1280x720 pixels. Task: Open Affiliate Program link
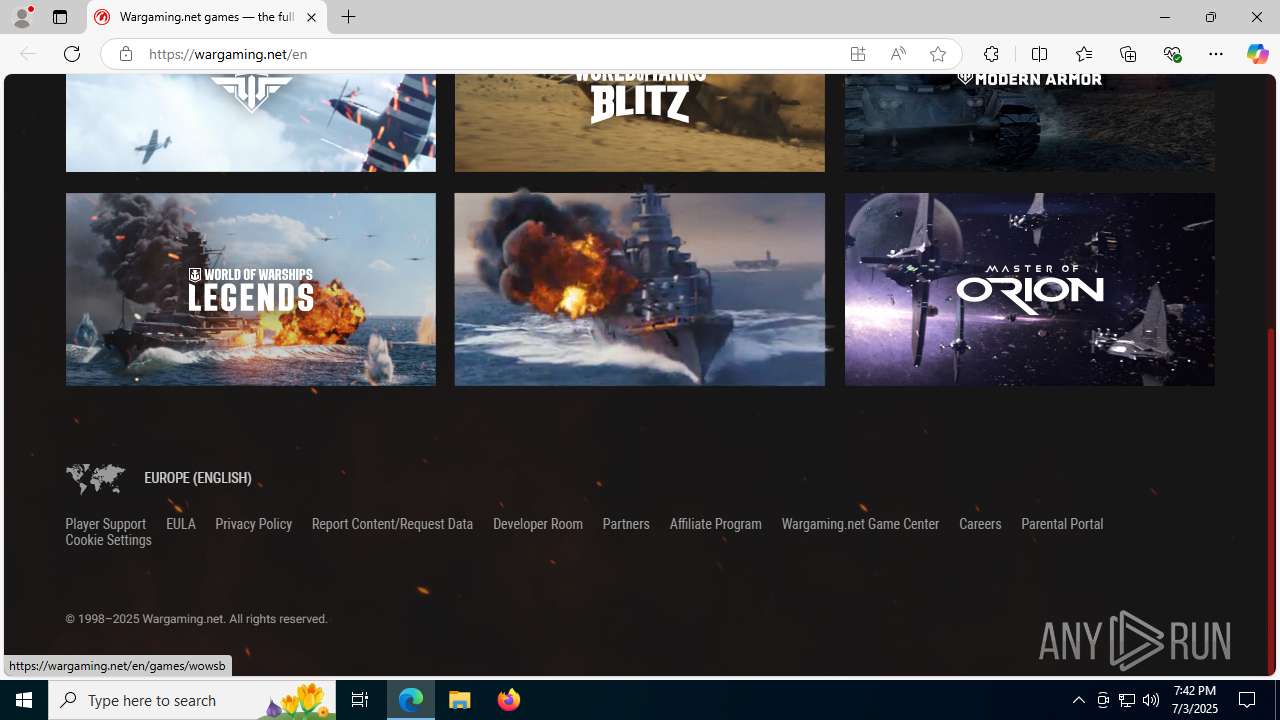715,524
